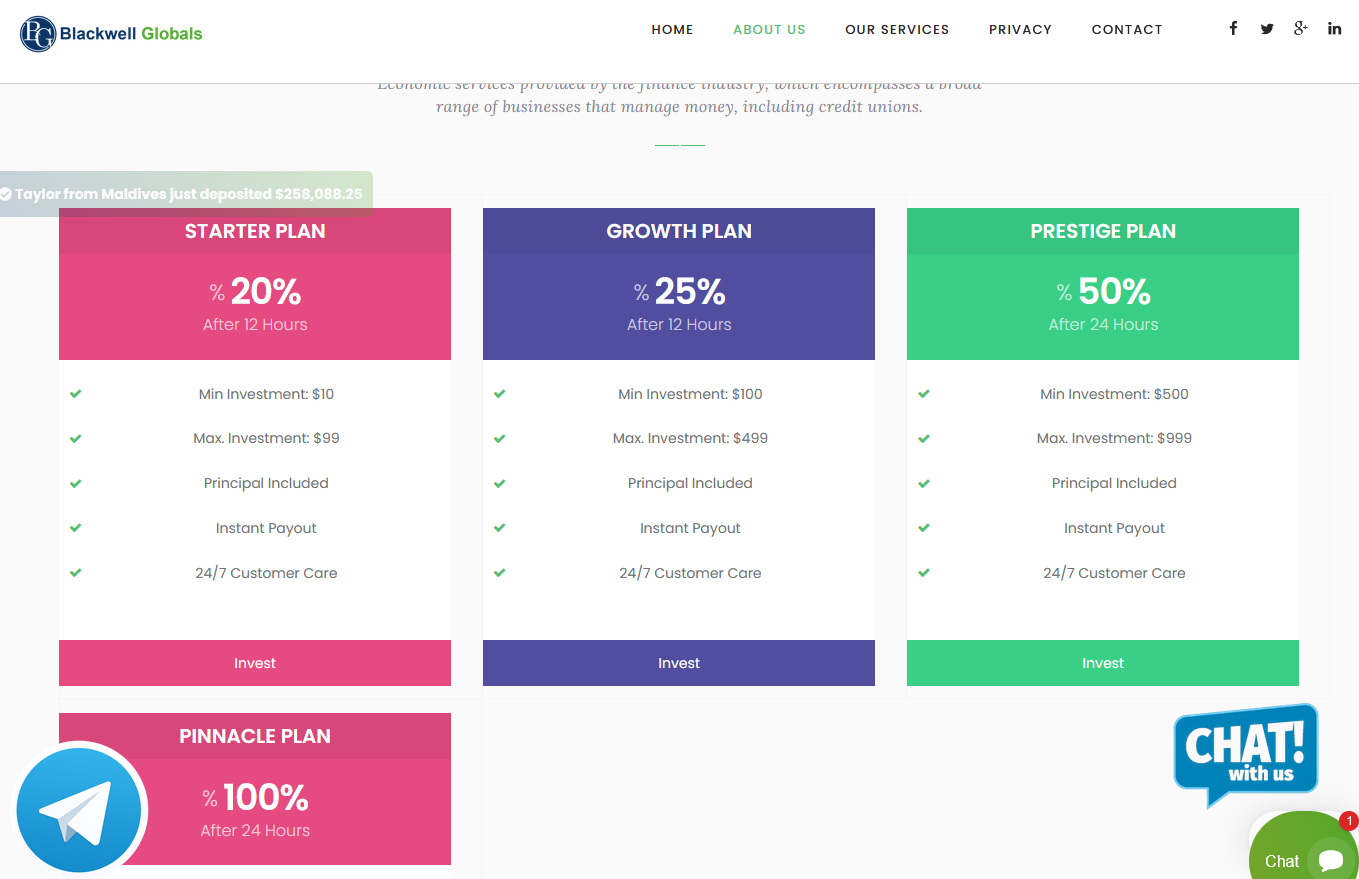Click 'Min Investment: $500' text
The height and width of the screenshot is (879, 1359).
point(1114,394)
